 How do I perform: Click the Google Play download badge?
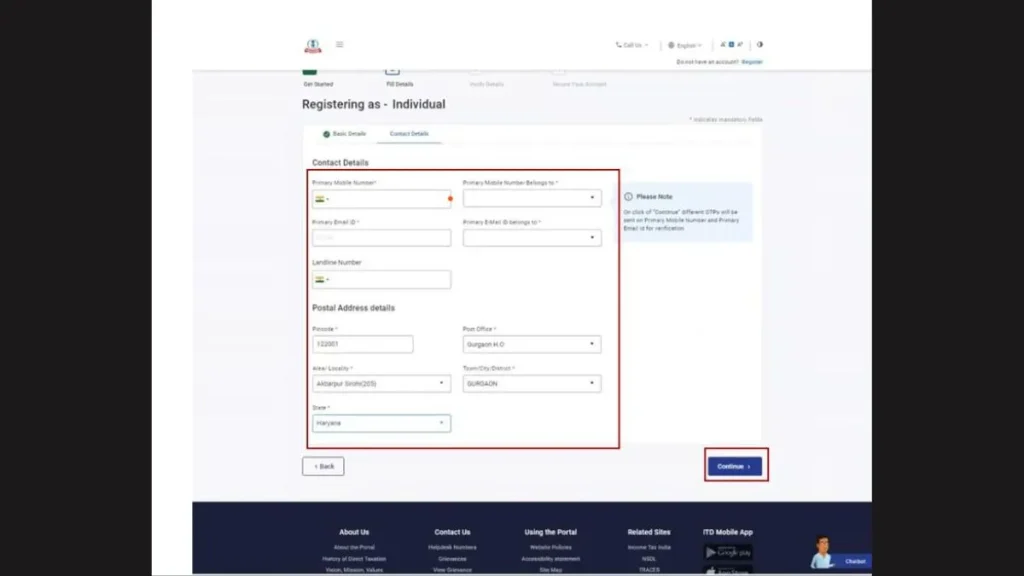[x=727, y=551]
